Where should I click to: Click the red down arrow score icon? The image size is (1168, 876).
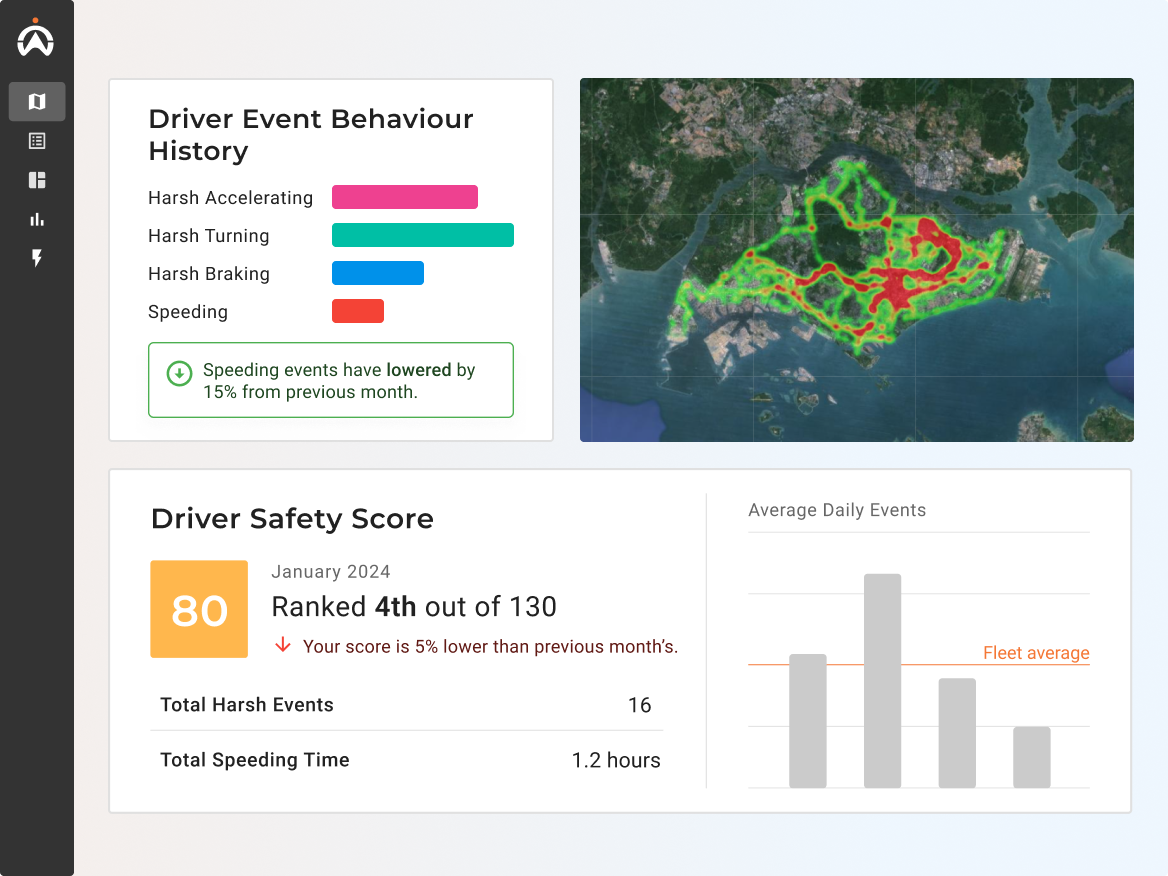(x=283, y=646)
